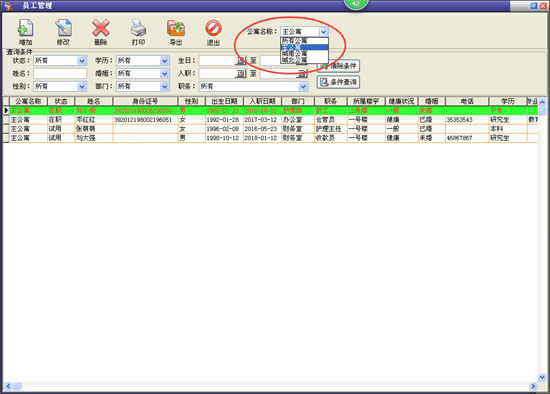550x394 pixels.
Task: Select the employee row 邓红红
Action: (270, 120)
